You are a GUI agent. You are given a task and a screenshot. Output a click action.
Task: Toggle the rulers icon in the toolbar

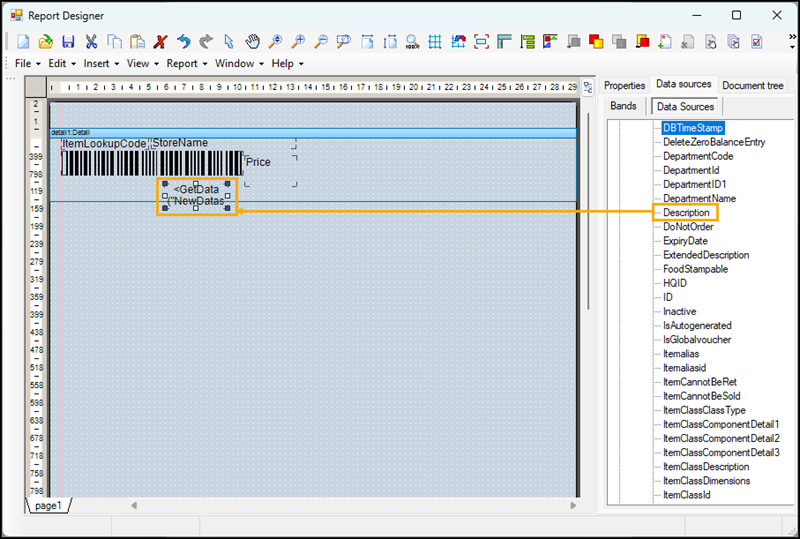pos(504,42)
